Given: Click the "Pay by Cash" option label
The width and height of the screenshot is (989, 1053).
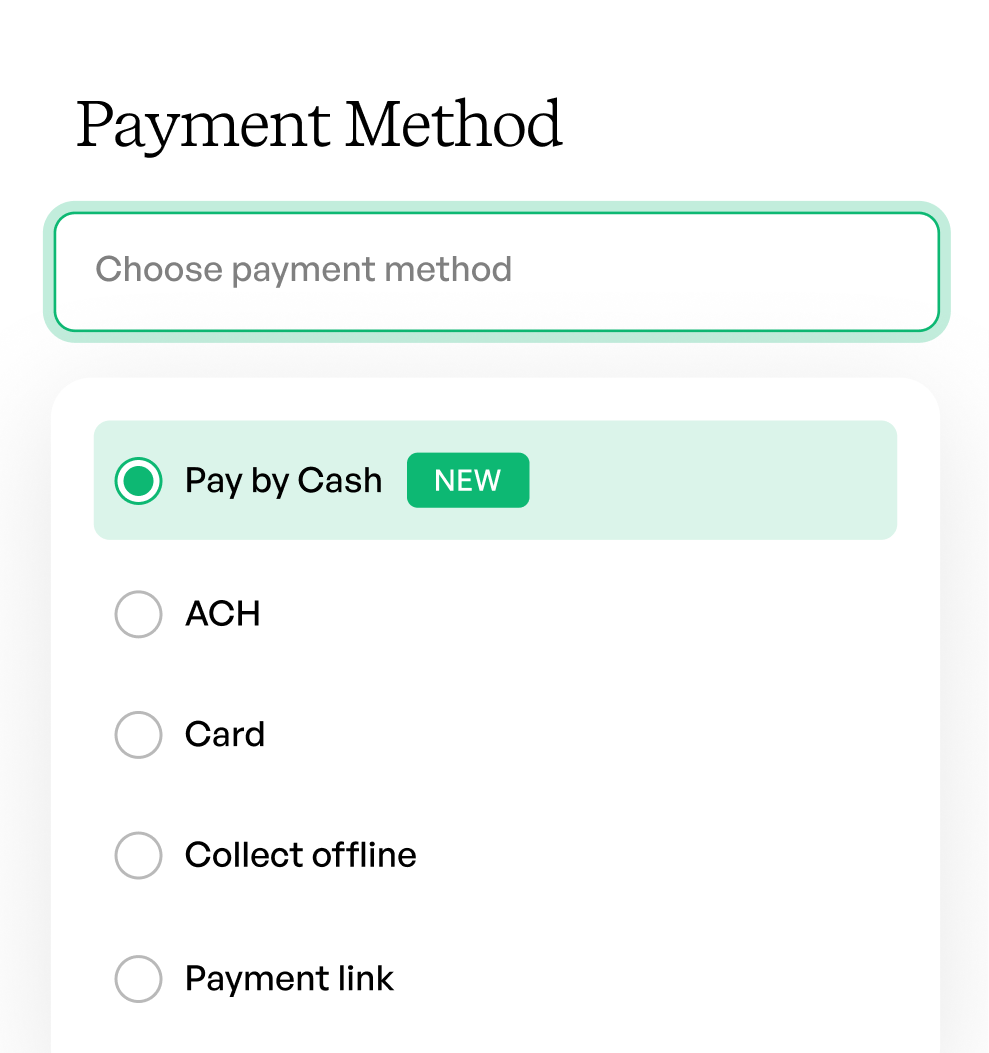Looking at the screenshot, I should 283,481.
